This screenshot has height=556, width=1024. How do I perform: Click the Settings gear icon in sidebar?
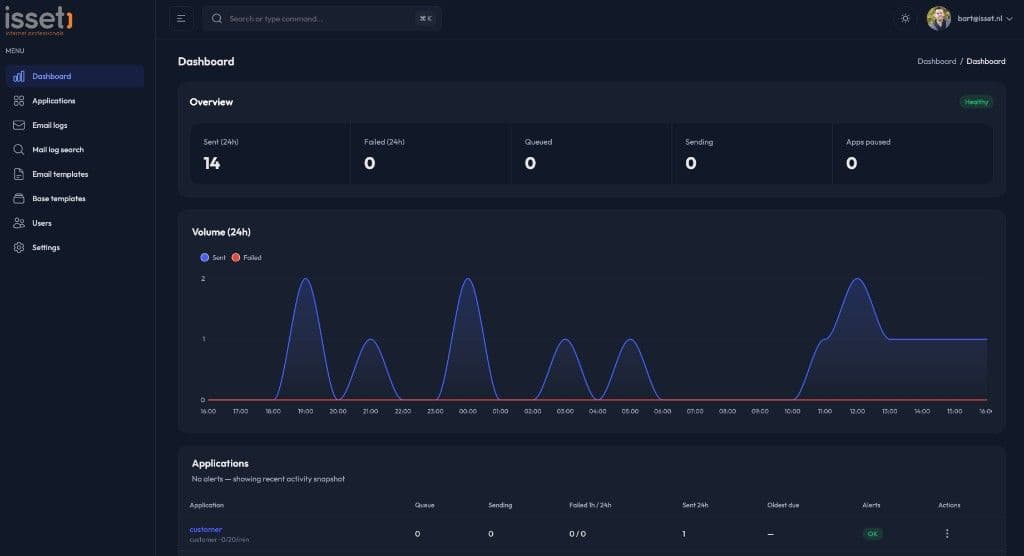point(19,248)
